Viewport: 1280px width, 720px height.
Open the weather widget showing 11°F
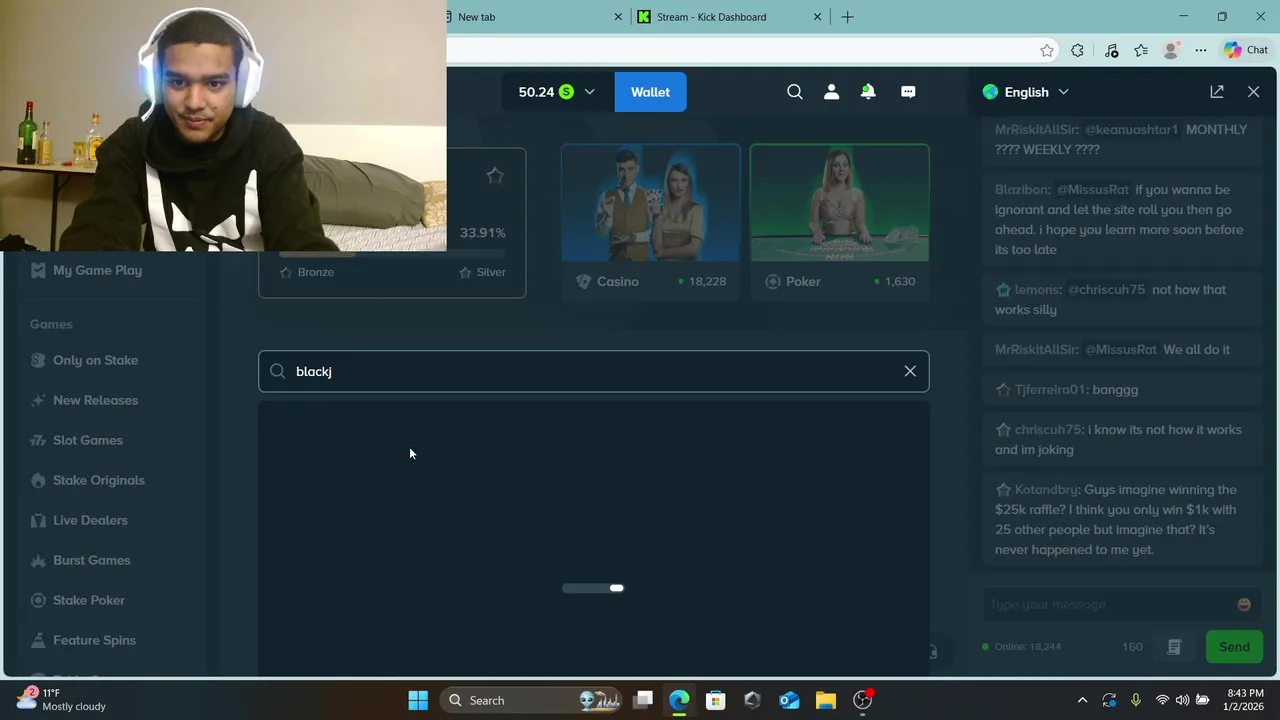(x=62, y=700)
